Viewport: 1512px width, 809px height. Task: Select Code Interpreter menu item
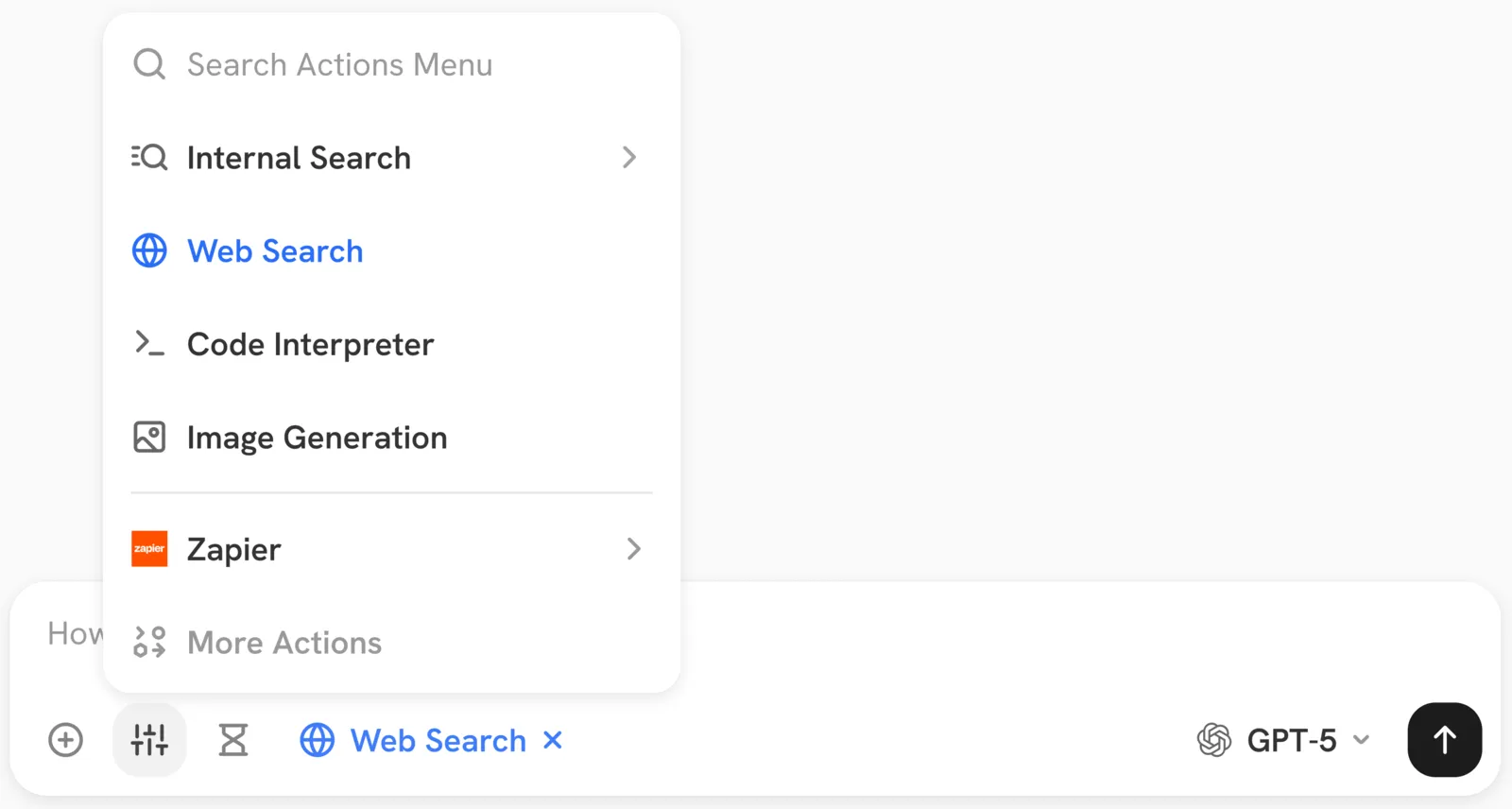click(x=391, y=344)
